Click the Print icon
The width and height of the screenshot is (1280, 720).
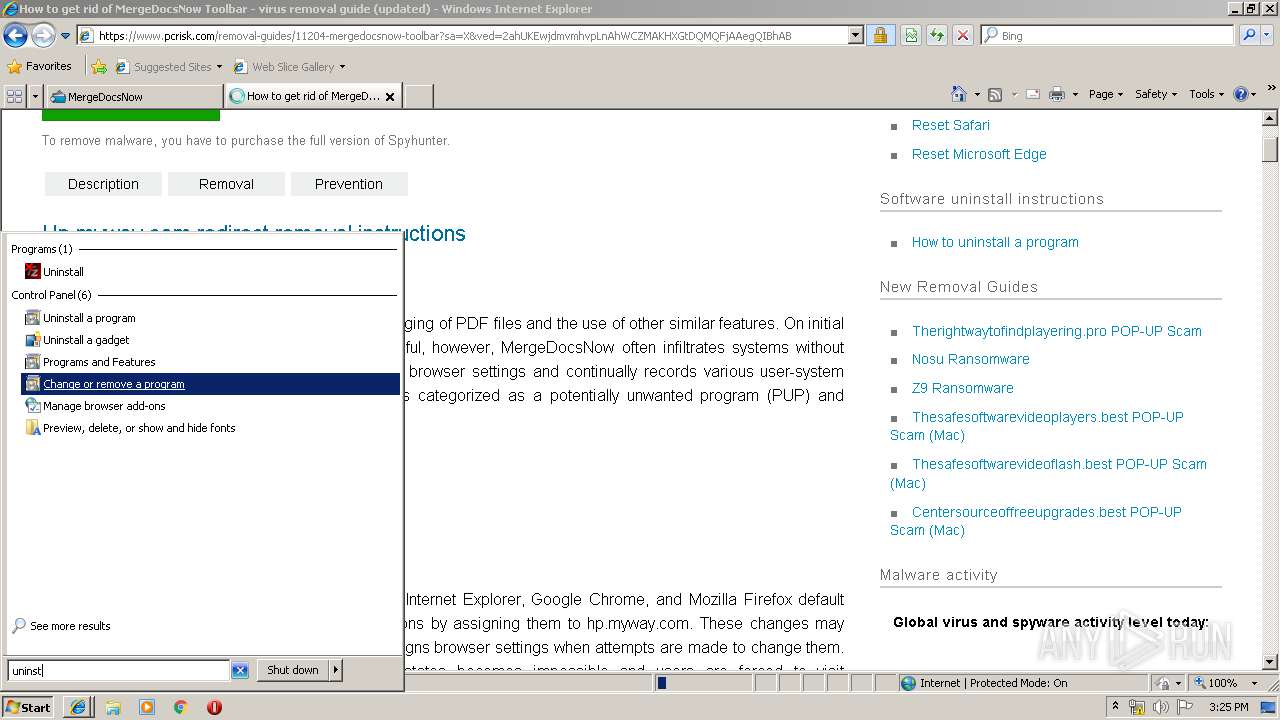click(x=1057, y=94)
